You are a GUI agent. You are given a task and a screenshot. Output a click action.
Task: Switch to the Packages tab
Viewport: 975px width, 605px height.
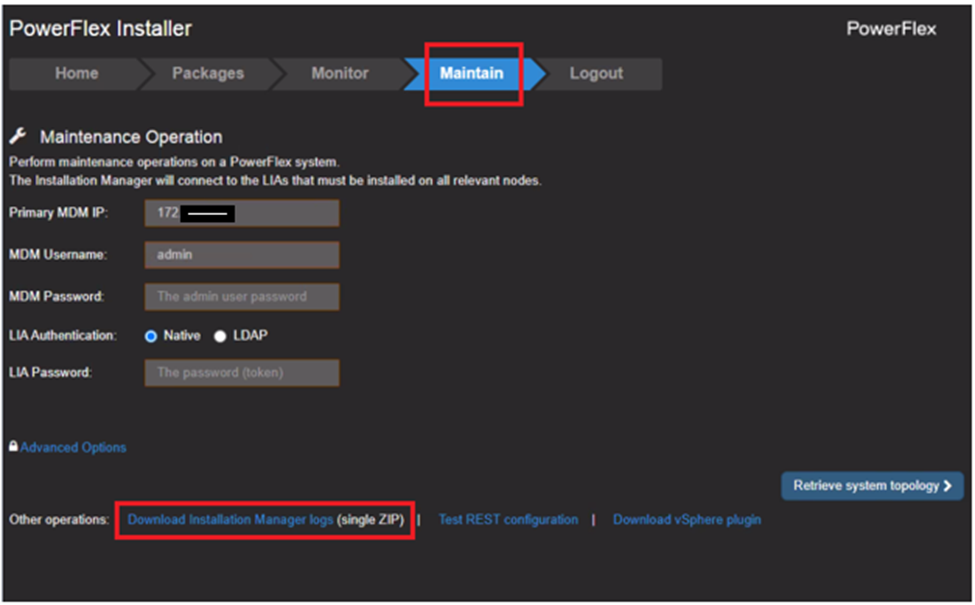pyautogui.click(x=208, y=73)
